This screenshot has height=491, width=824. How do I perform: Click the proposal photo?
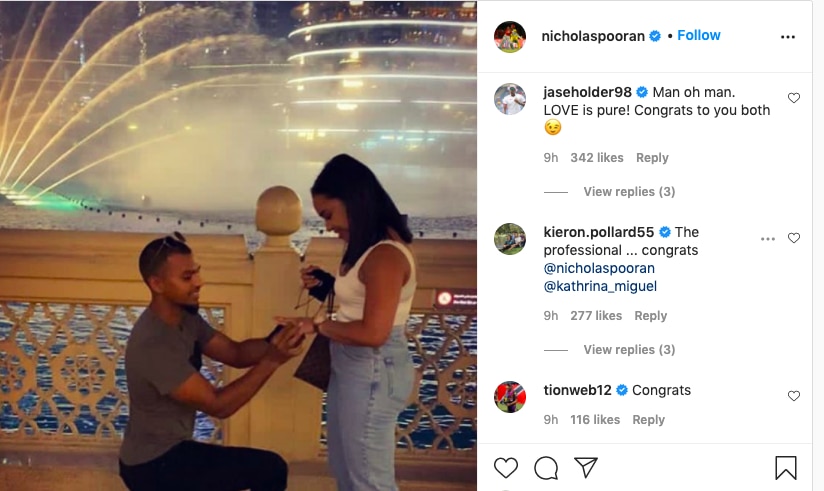coord(238,246)
